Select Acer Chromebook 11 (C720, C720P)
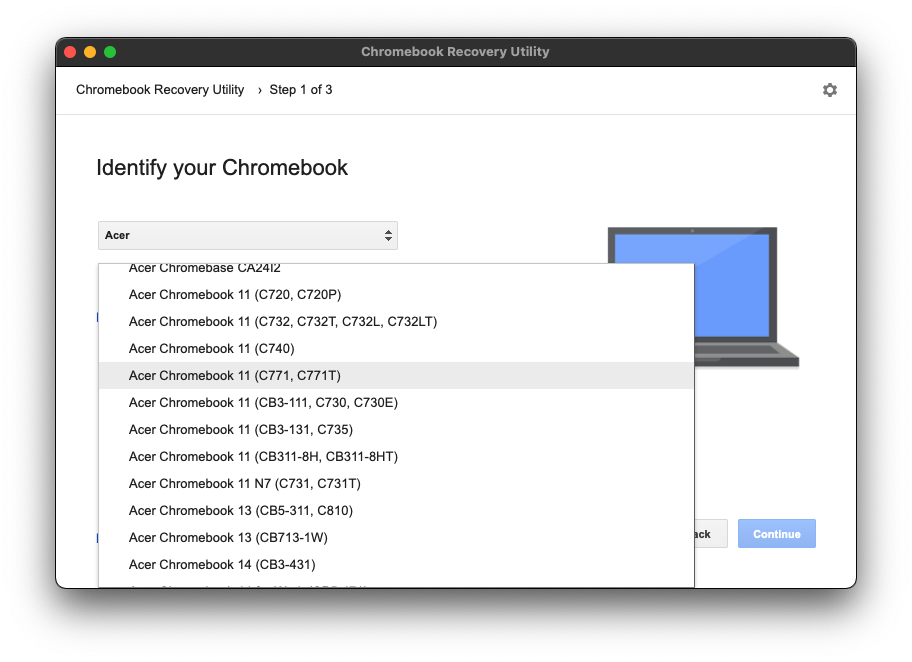The image size is (912, 662). (x=396, y=295)
